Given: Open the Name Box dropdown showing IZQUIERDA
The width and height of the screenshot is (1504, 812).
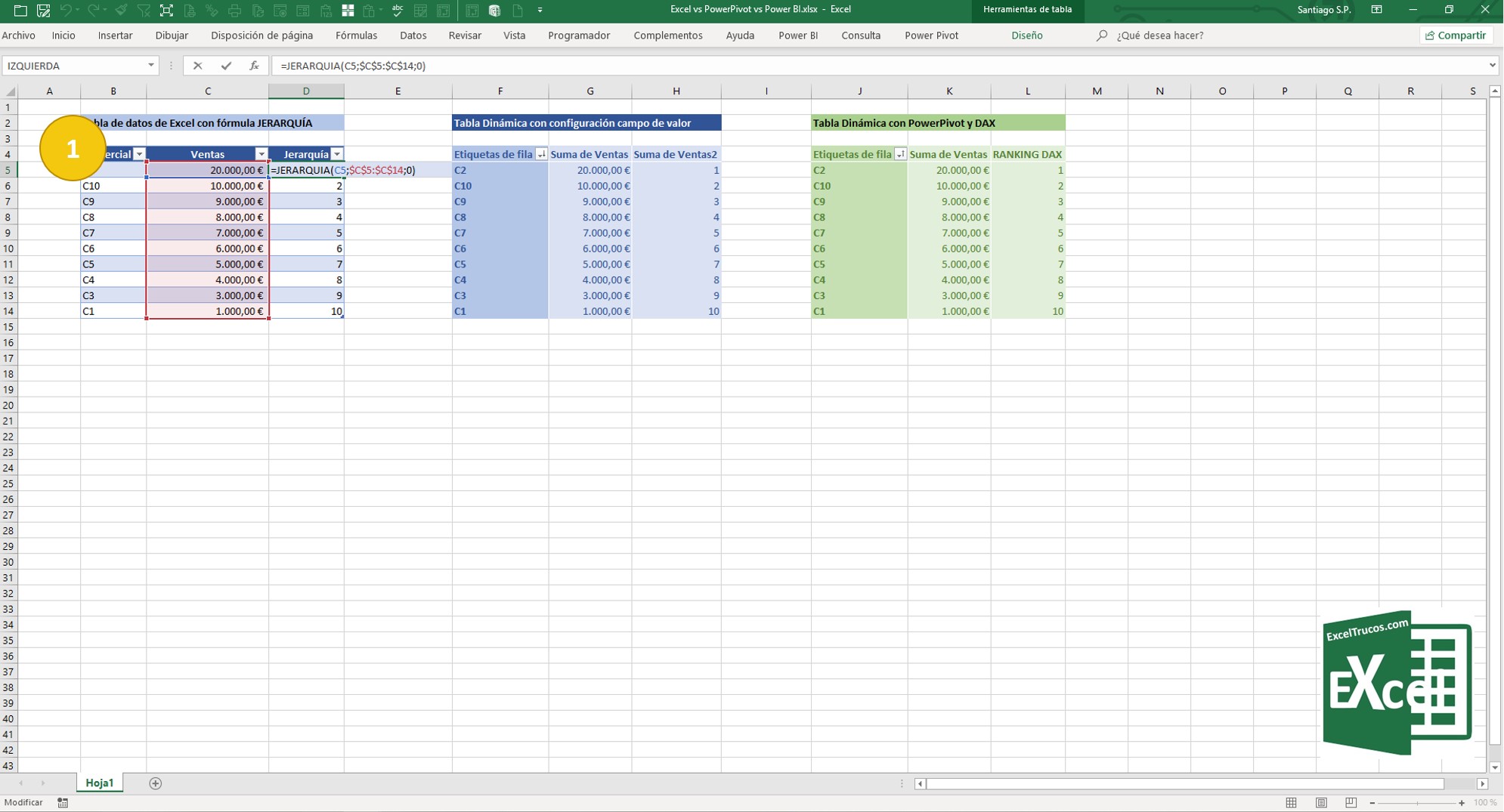Looking at the screenshot, I should 150,66.
